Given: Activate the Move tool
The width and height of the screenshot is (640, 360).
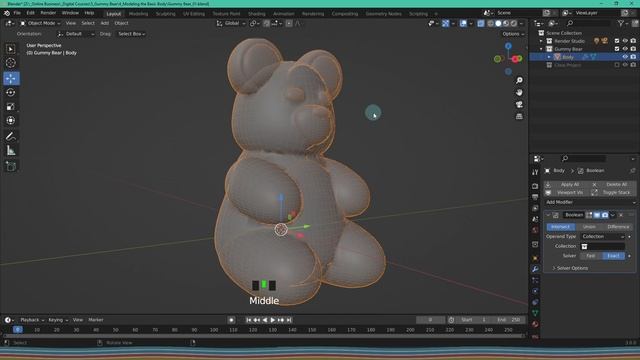Looking at the screenshot, I should pos(11,78).
